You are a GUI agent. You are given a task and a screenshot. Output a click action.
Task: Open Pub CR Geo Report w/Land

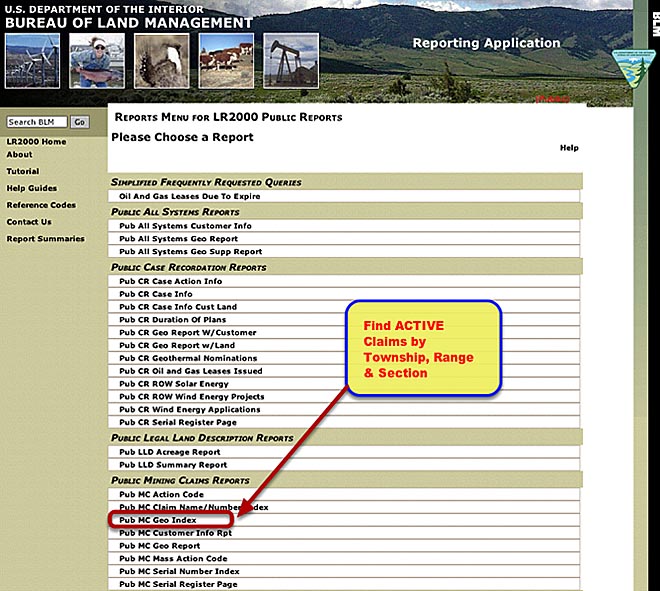[x=177, y=345]
